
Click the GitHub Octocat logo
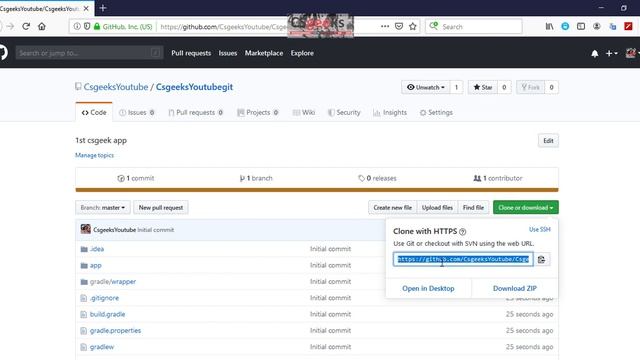click(3, 53)
